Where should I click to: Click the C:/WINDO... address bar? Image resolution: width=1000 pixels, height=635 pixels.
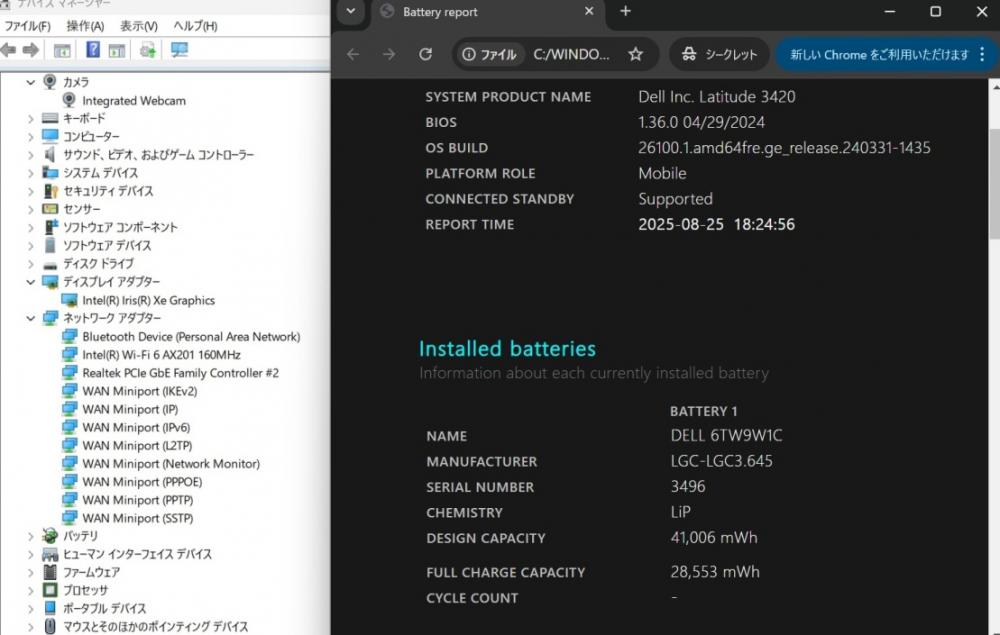[x=571, y=55]
